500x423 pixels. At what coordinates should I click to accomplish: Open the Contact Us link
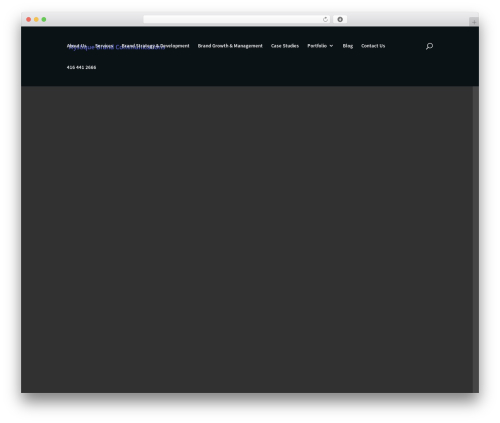tap(373, 46)
